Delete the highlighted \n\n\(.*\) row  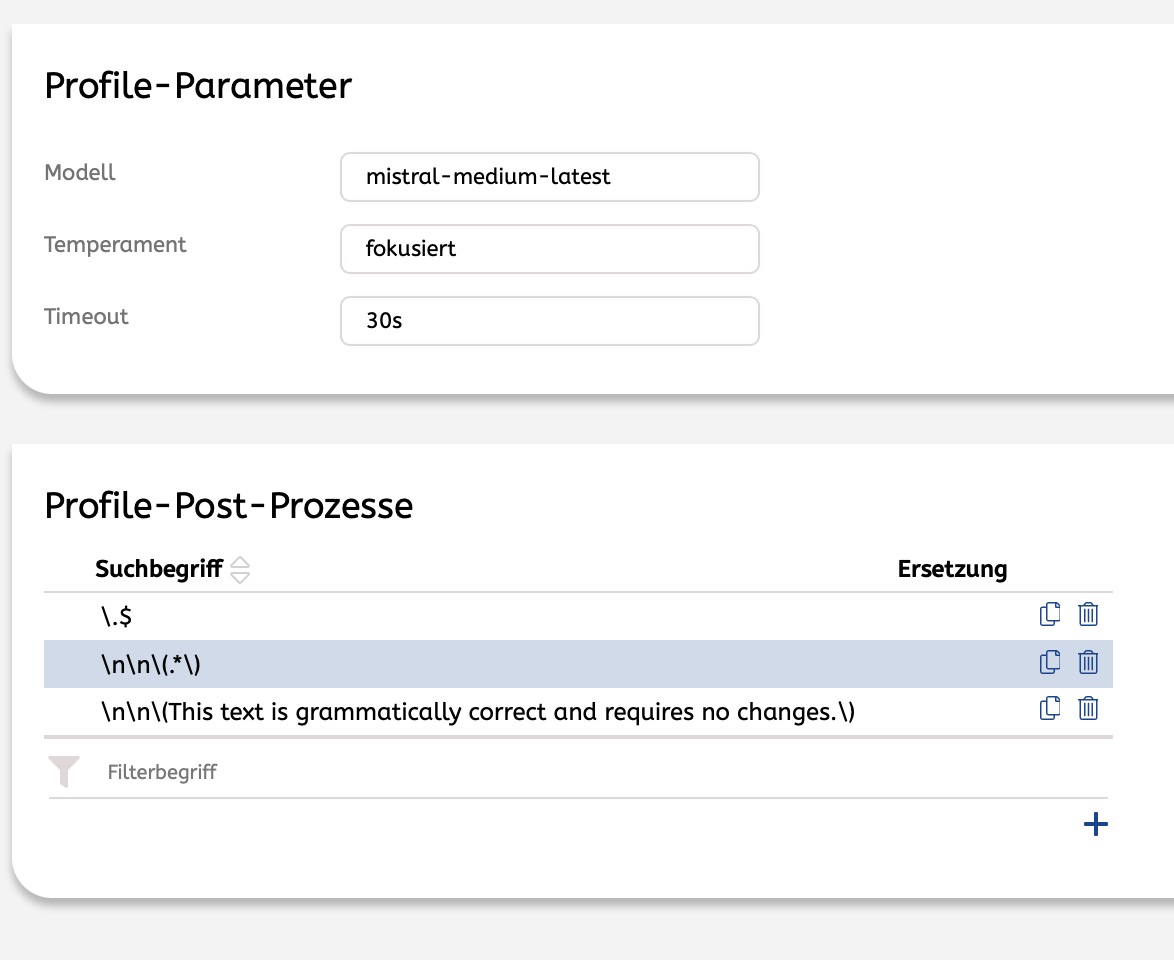(1088, 662)
